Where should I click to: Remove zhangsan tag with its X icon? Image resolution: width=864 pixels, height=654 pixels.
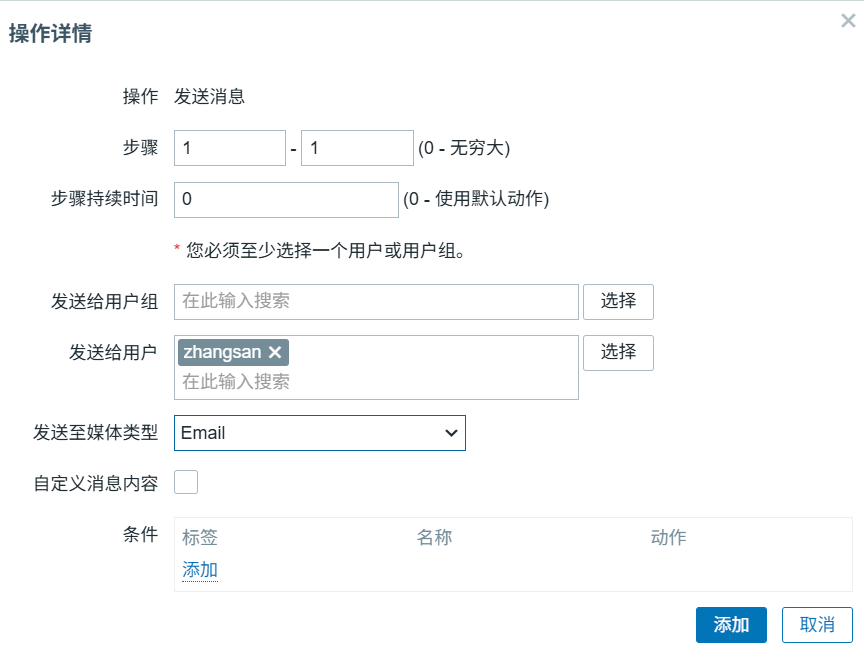click(275, 352)
